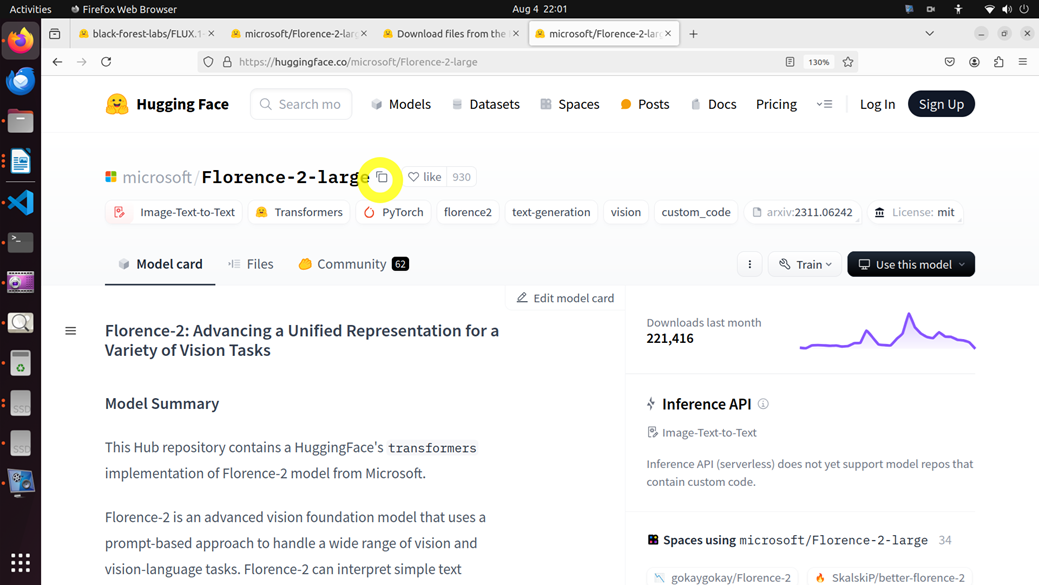Show Applications grid in the dock
The height and width of the screenshot is (585, 1039).
pos(21,562)
